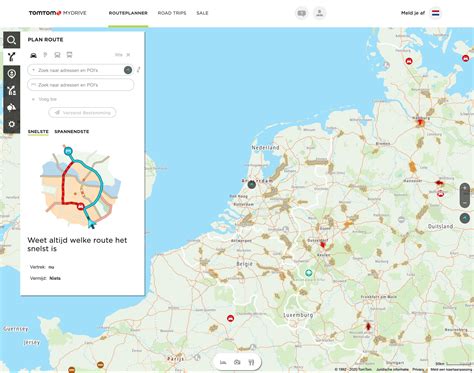
Task: Click the red incident marker east of Hannover
Action: 439,183
